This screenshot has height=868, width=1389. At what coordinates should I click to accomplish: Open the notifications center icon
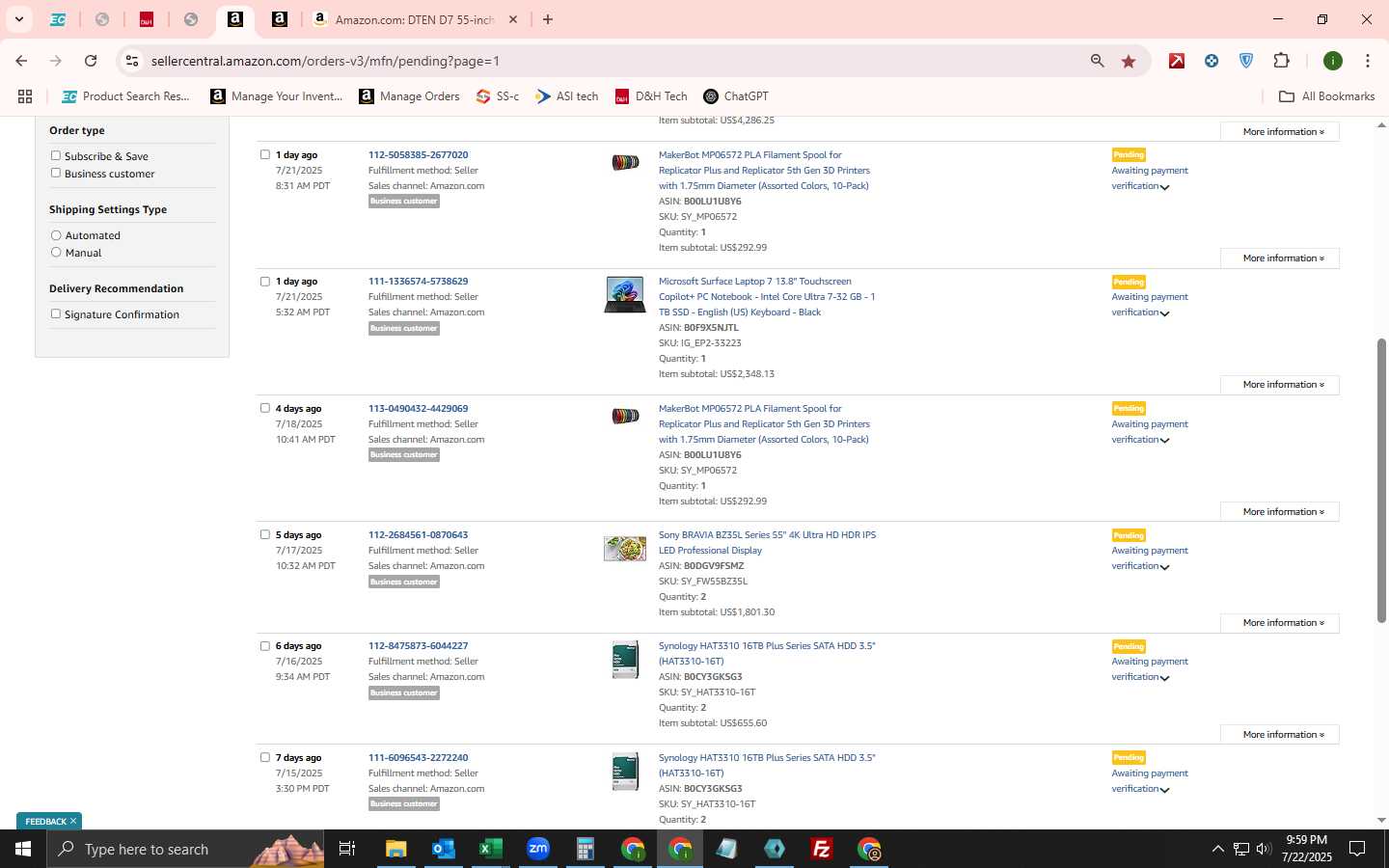[x=1357, y=849]
